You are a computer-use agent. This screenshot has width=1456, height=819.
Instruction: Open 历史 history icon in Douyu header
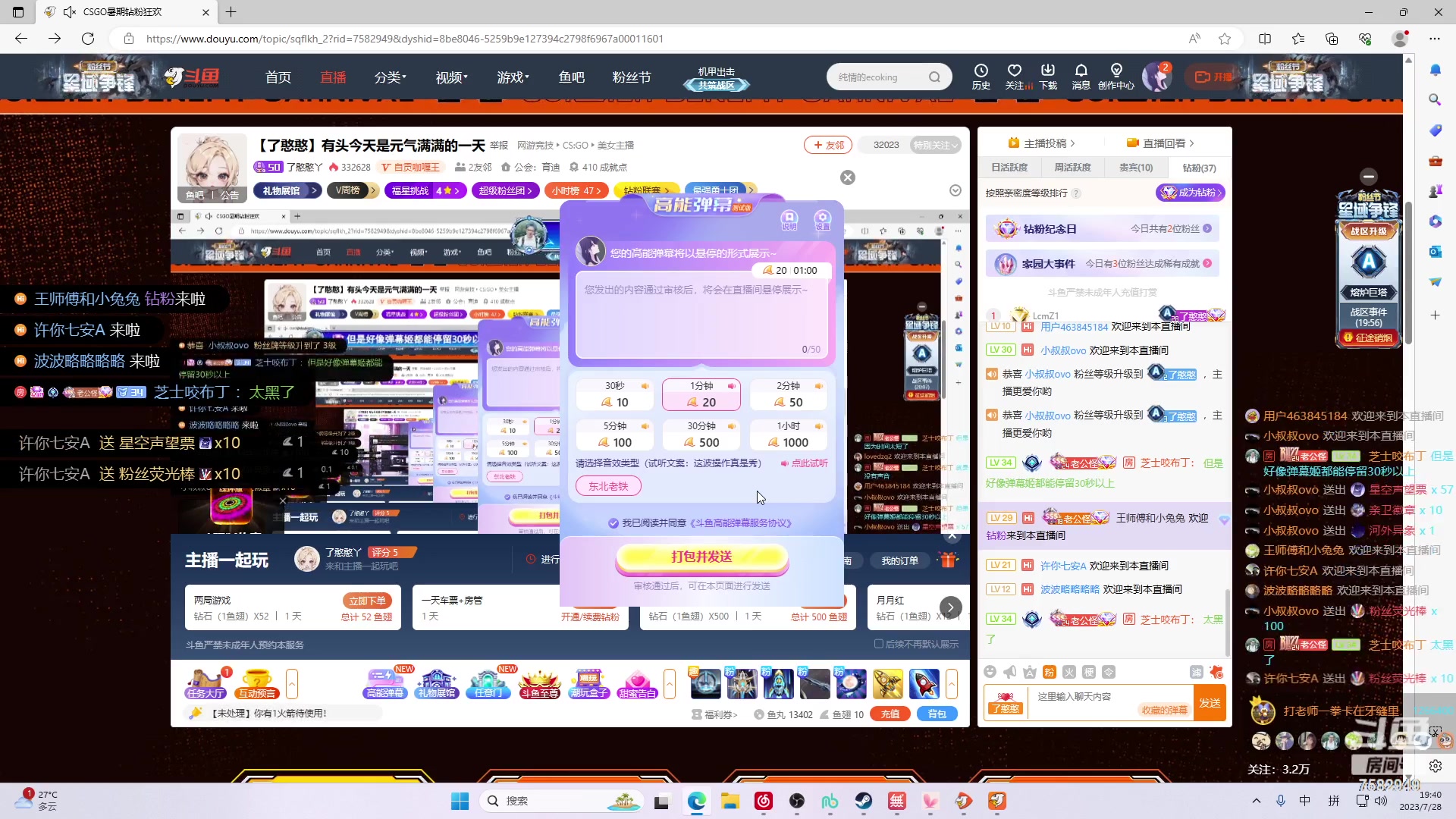(x=981, y=77)
